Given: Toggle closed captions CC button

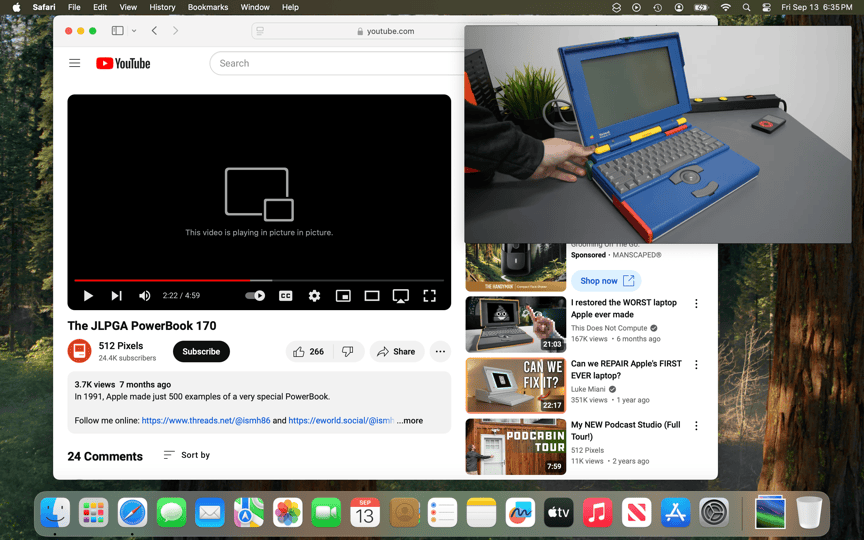Looking at the screenshot, I should tap(285, 296).
